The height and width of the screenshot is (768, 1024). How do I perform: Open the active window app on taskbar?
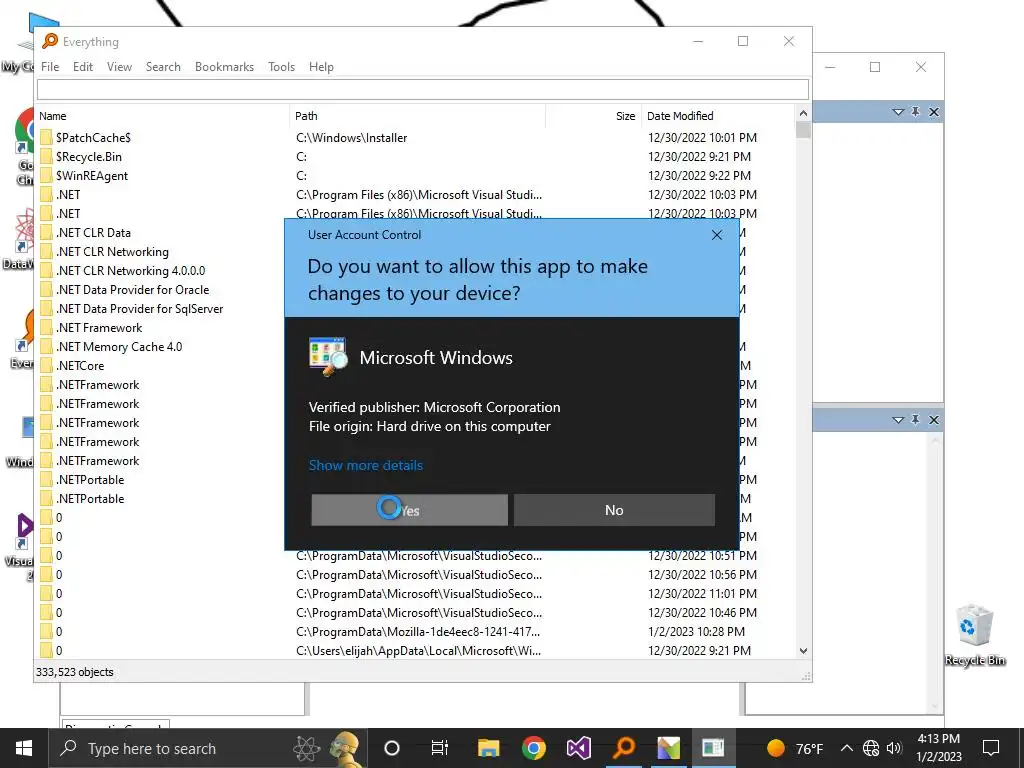click(713, 748)
